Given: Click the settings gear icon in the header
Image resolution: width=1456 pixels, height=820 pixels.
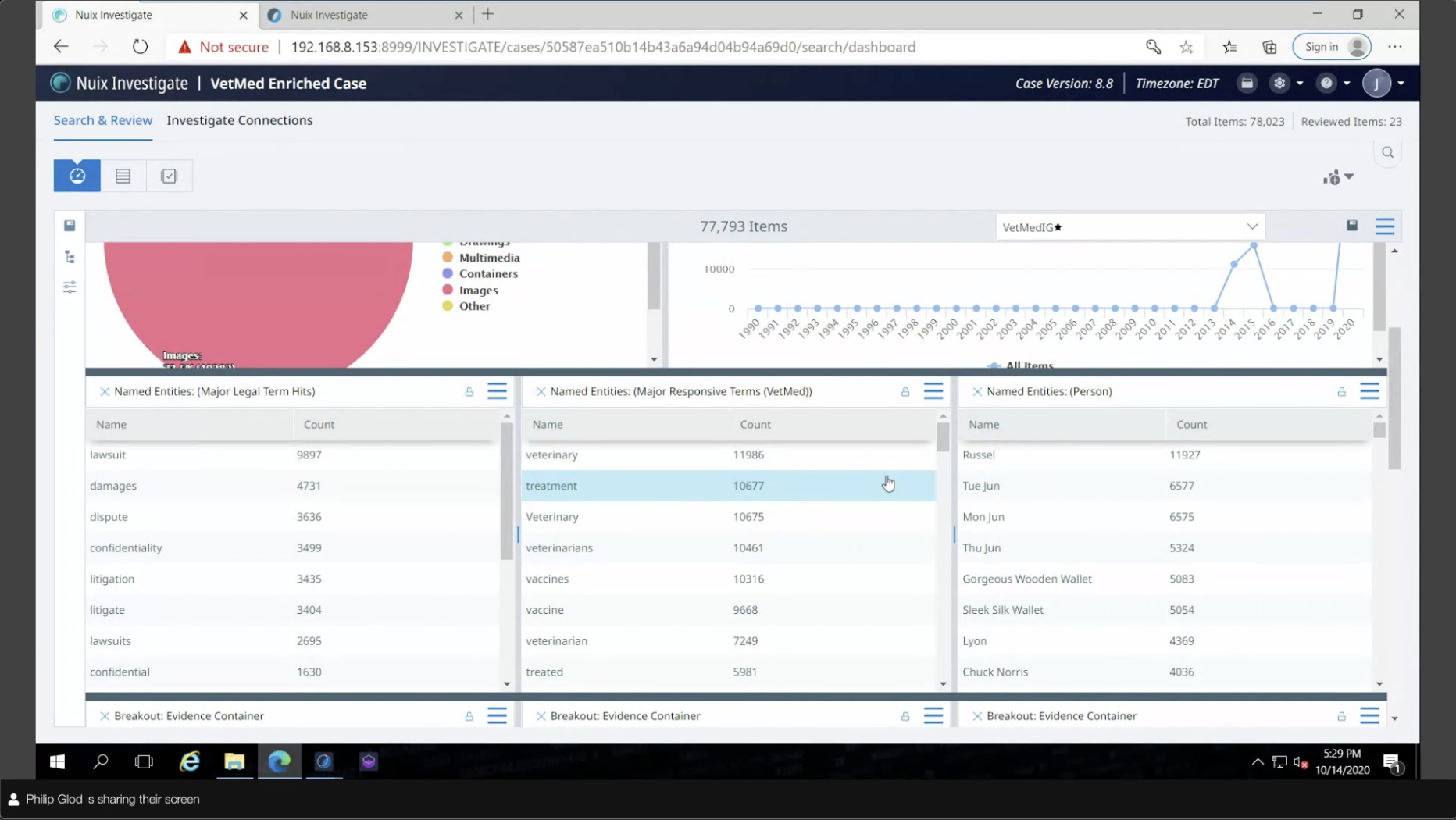Looking at the screenshot, I should pyautogui.click(x=1279, y=83).
